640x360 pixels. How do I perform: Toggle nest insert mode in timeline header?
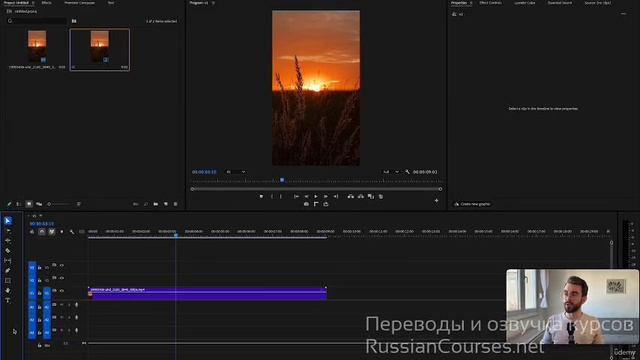coord(32,232)
